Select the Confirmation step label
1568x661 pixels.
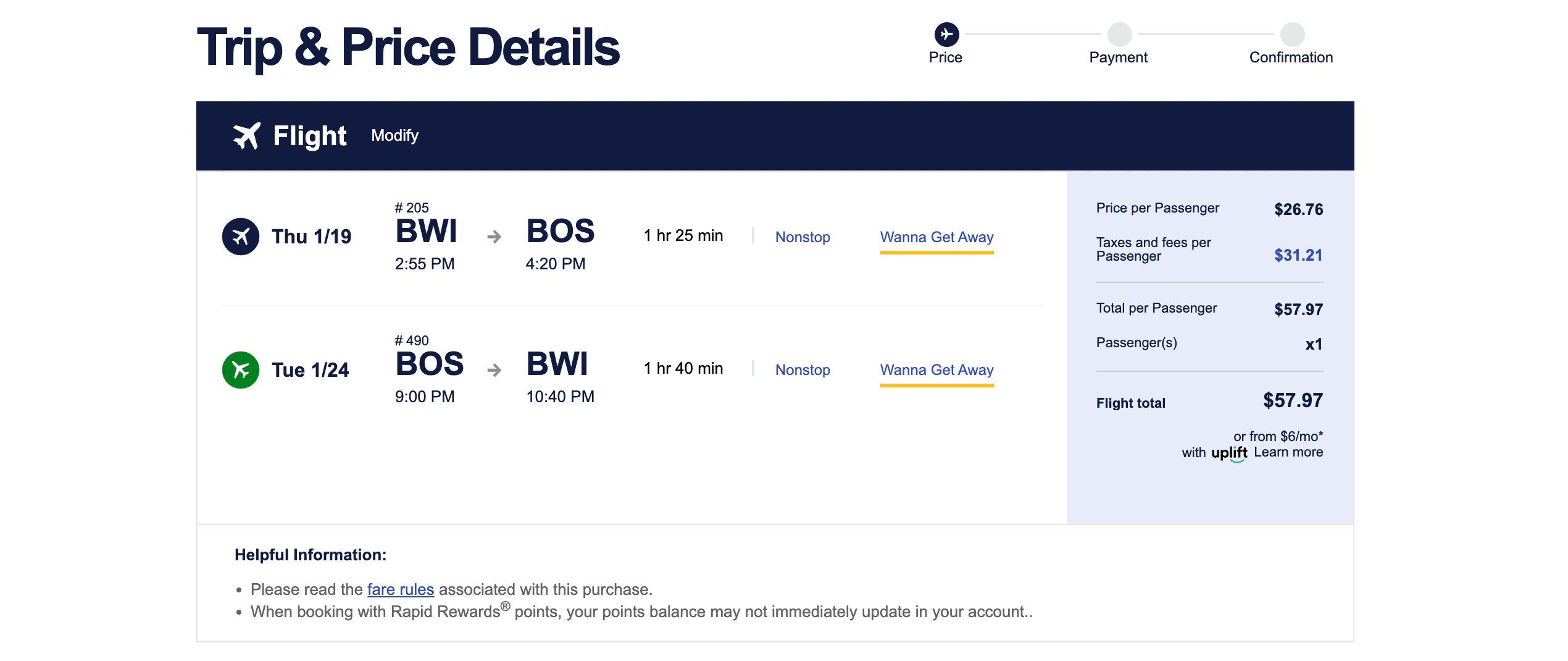click(1291, 57)
